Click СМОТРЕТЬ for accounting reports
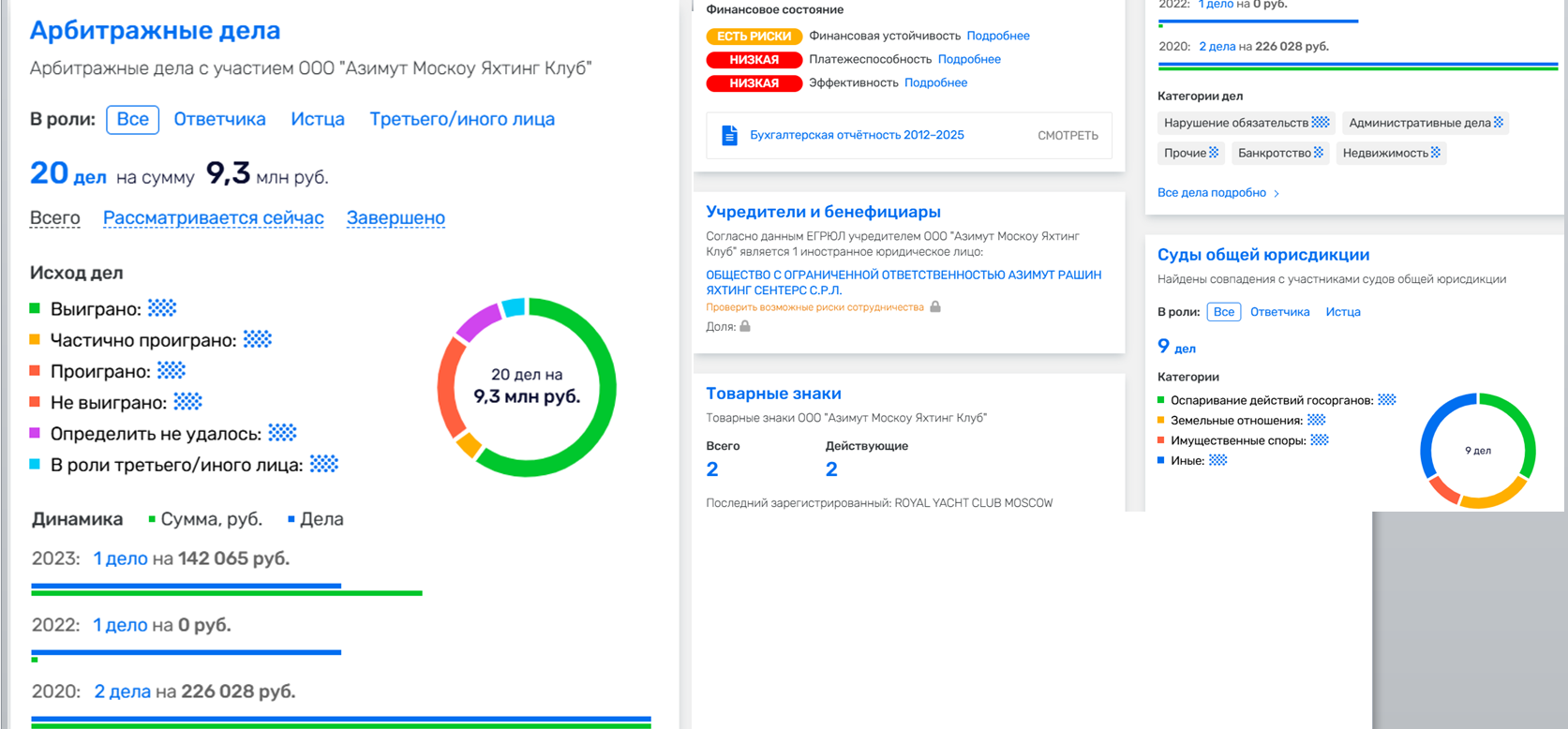The image size is (1568, 729). coord(1068,136)
